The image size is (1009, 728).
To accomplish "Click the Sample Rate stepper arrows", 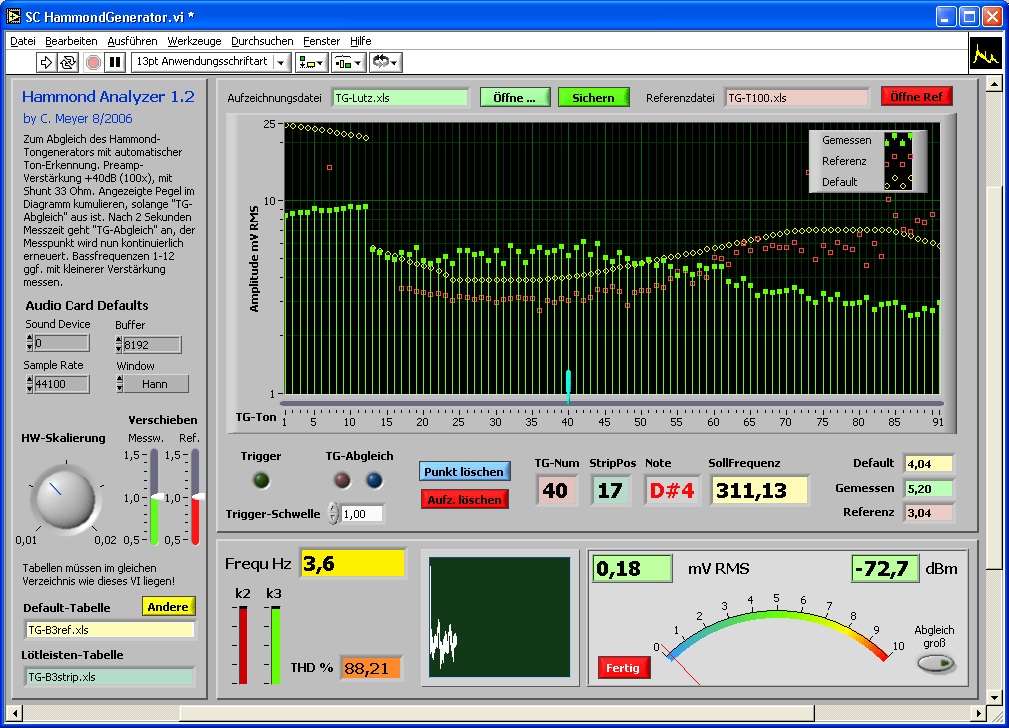I will [30, 384].
